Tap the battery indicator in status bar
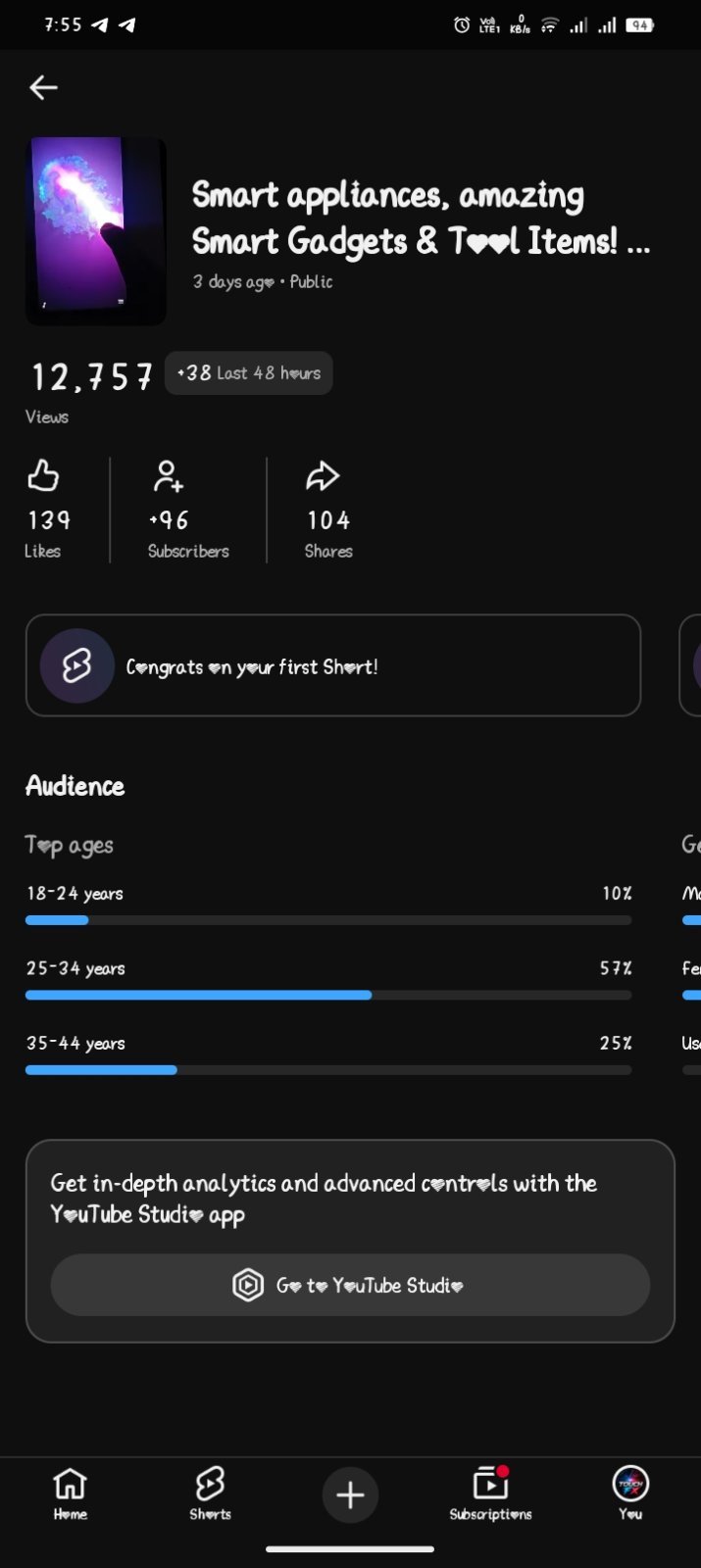Viewport: 701px width, 1568px height. [x=640, y=25]
